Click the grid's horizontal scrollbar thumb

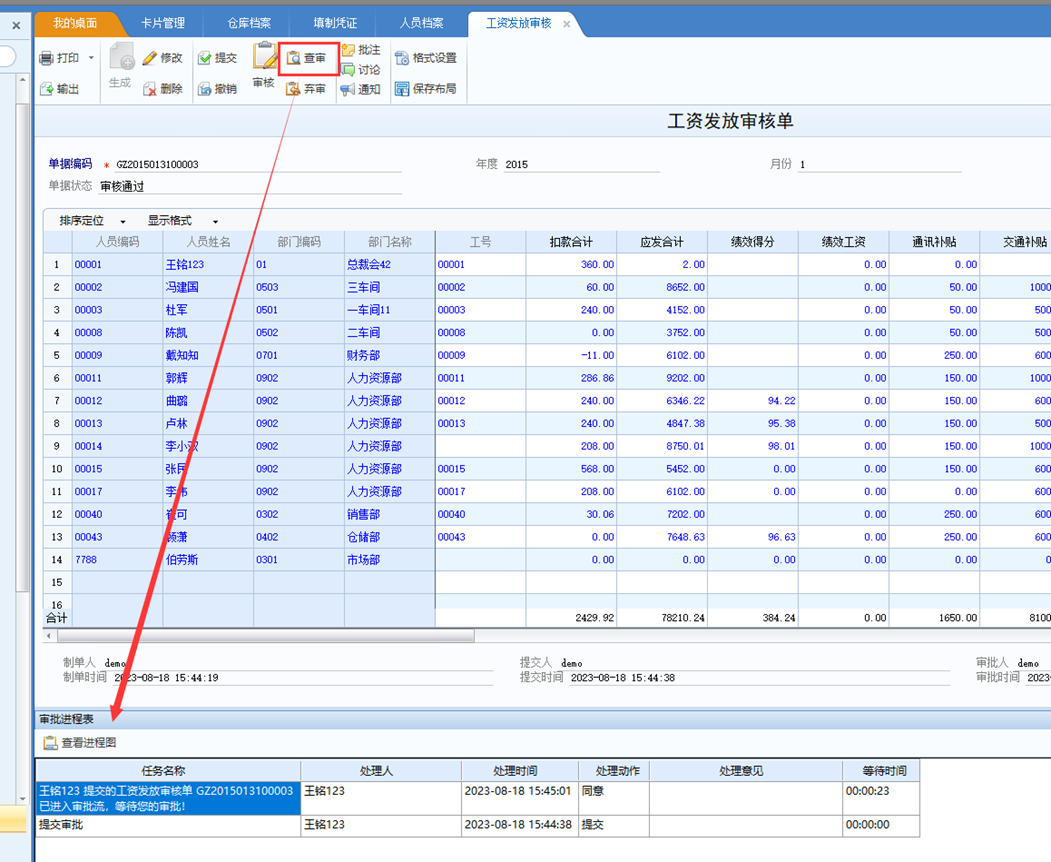[266, 635]
